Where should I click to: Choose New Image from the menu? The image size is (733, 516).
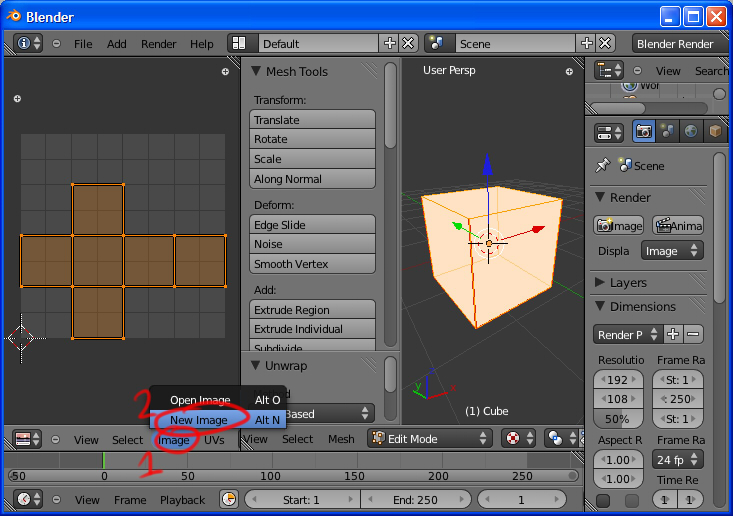198,420
